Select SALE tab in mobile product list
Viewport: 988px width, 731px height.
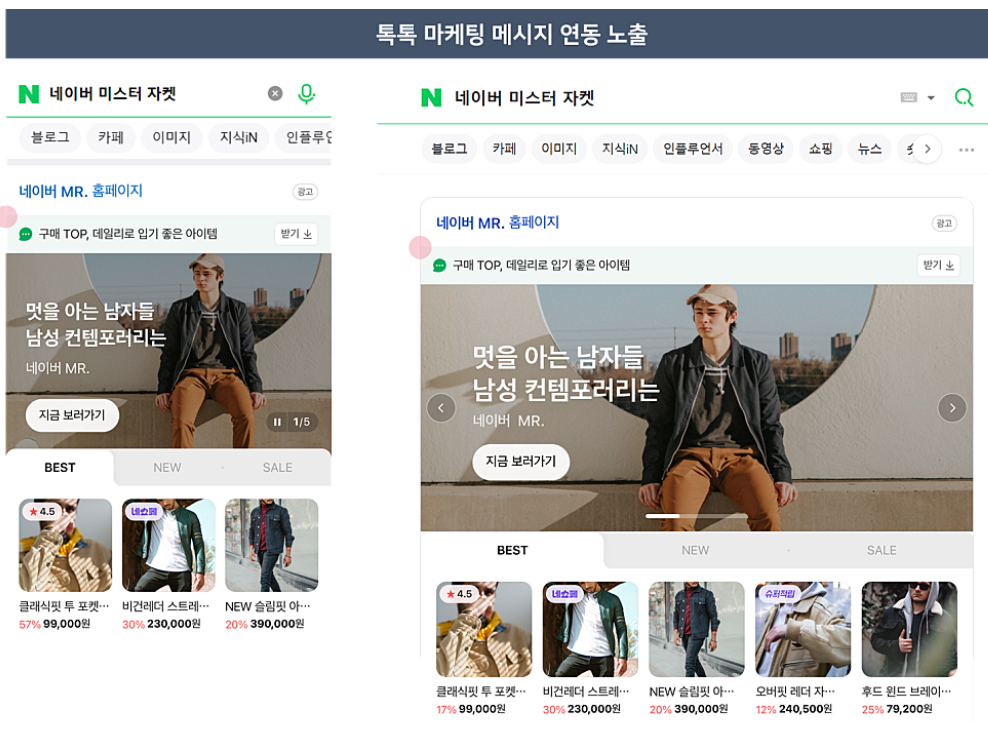coord(277,468)
